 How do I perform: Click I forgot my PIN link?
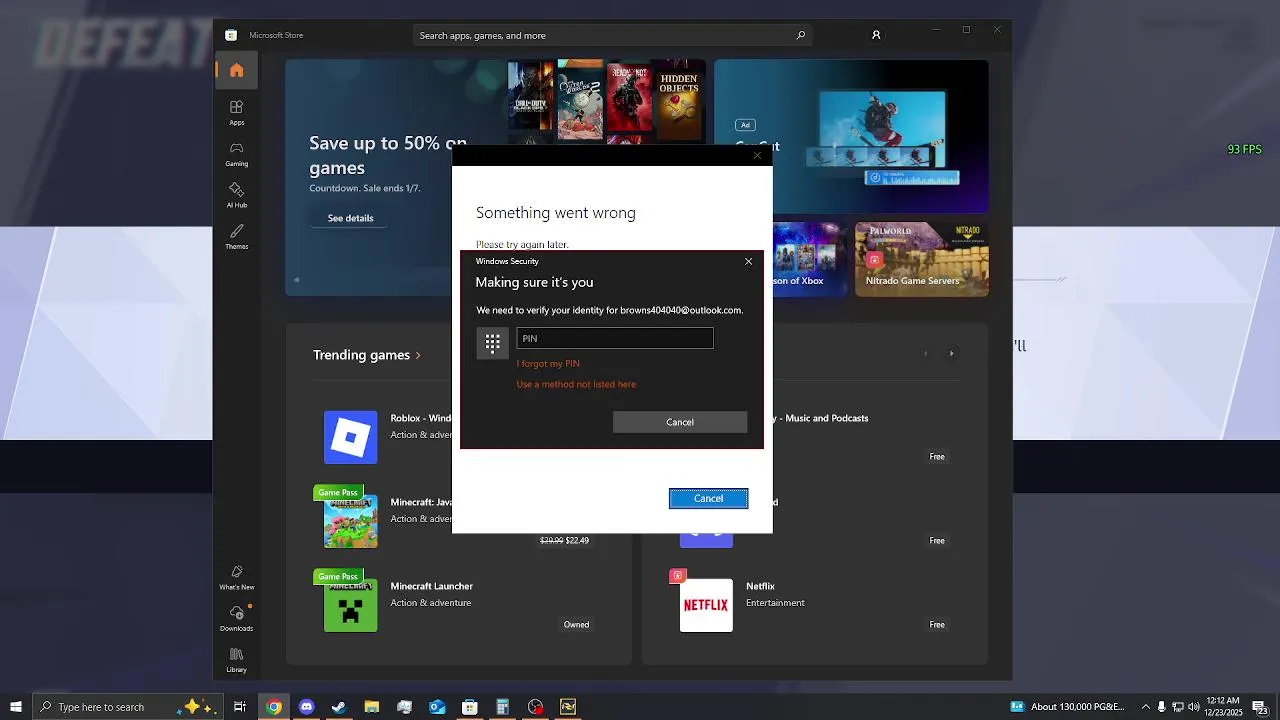coord(548,364)
